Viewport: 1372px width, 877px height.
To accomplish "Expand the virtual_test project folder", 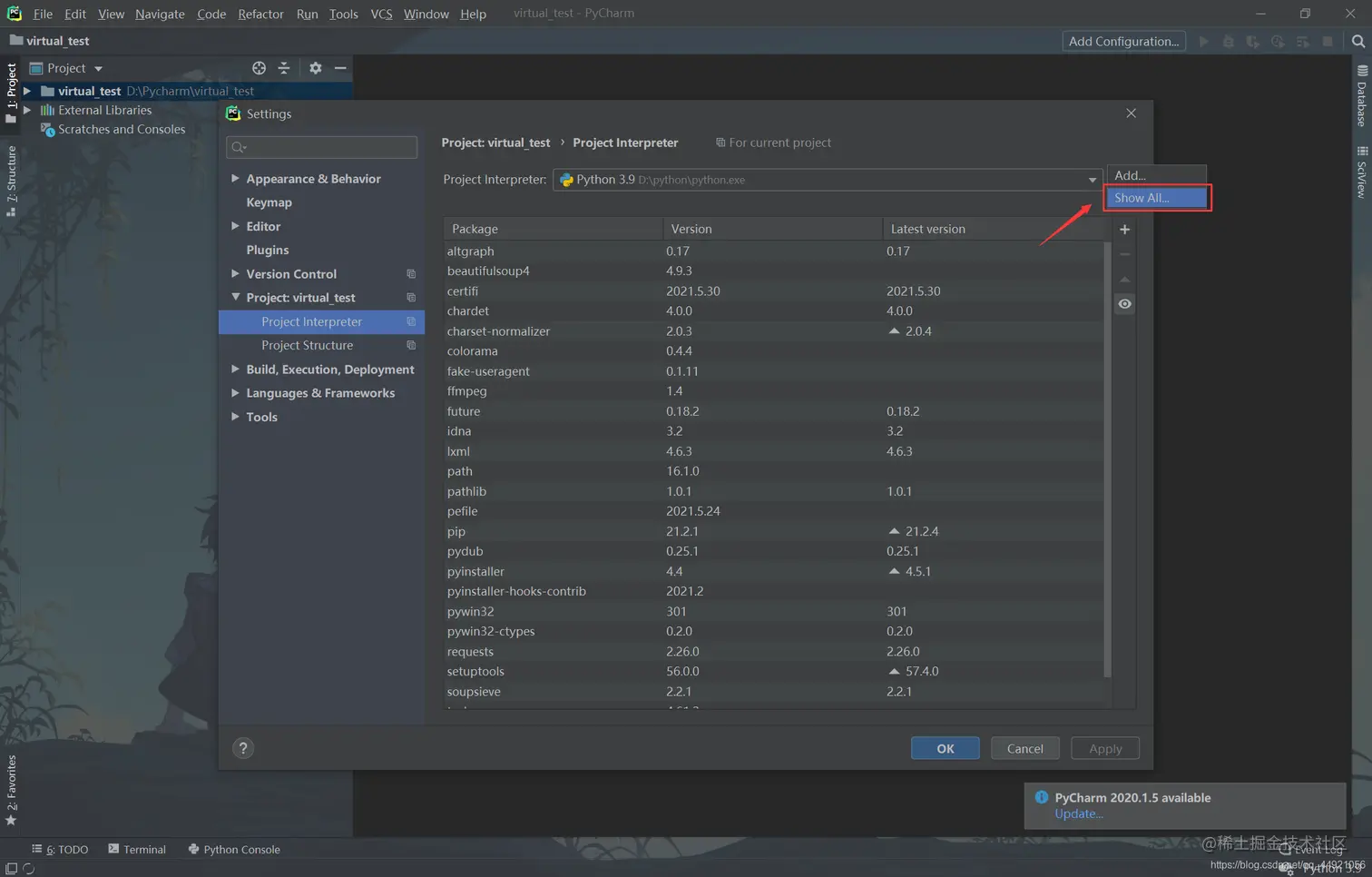I will pos(27,91).
